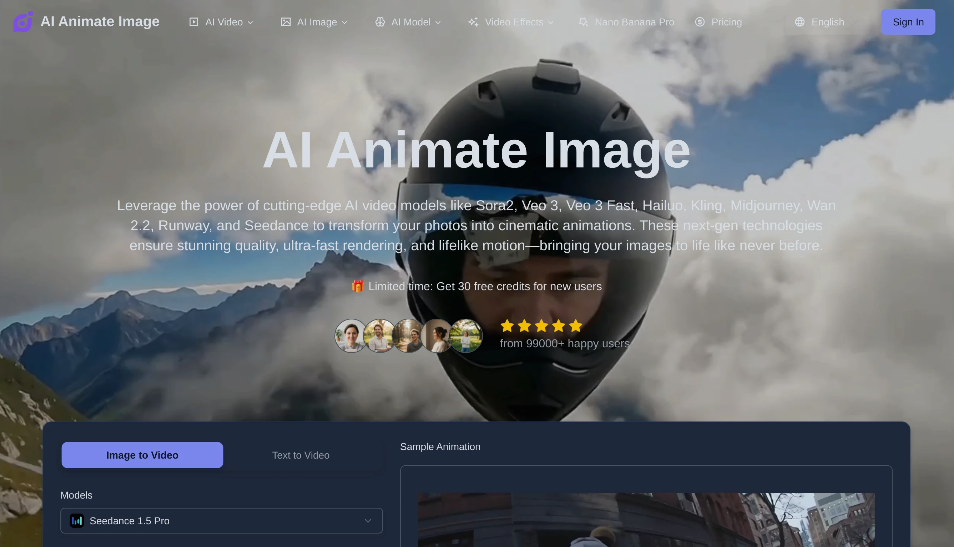Expand the AI Image dropdown chevron
The width and height of the screenshot is (954, 547).
pyautogui.click(x=345, y=22)
